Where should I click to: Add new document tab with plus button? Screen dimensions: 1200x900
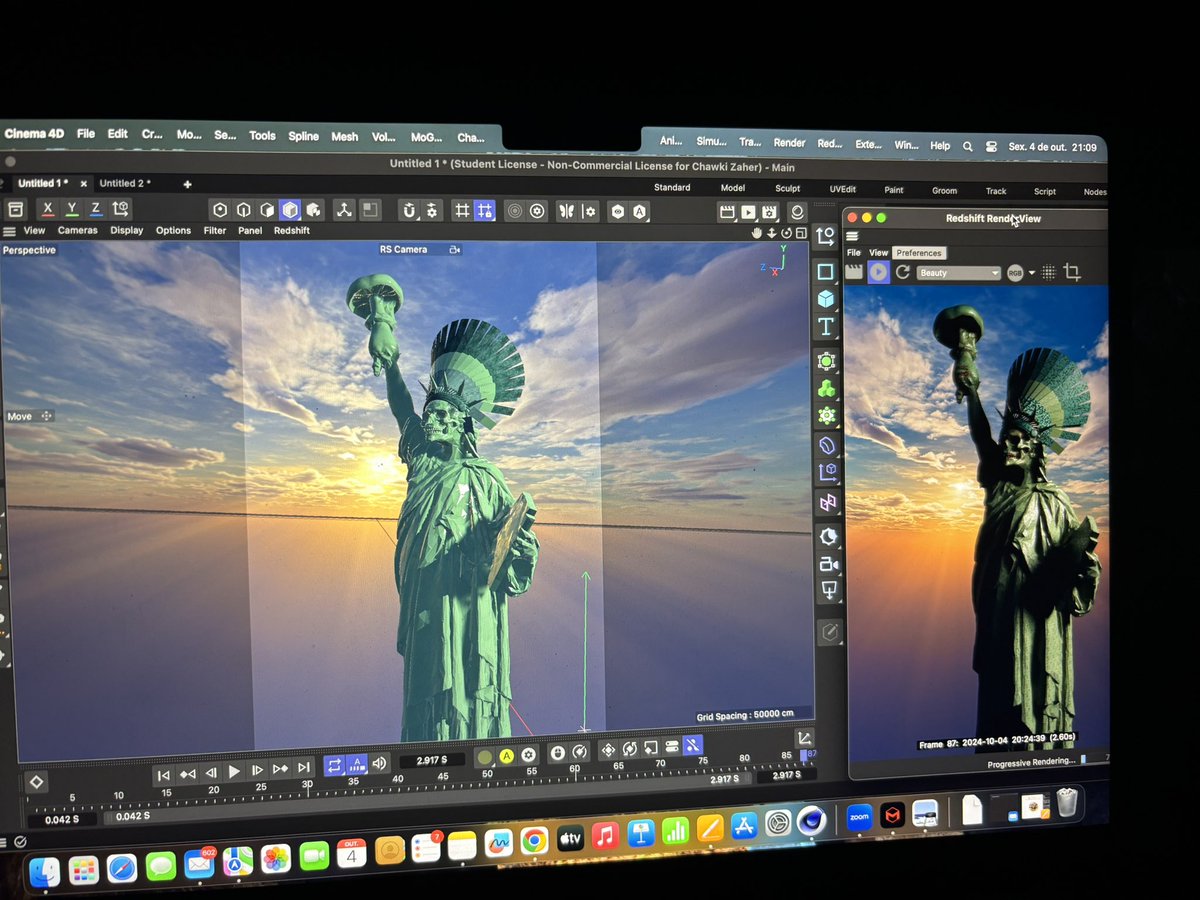point(187,185)
